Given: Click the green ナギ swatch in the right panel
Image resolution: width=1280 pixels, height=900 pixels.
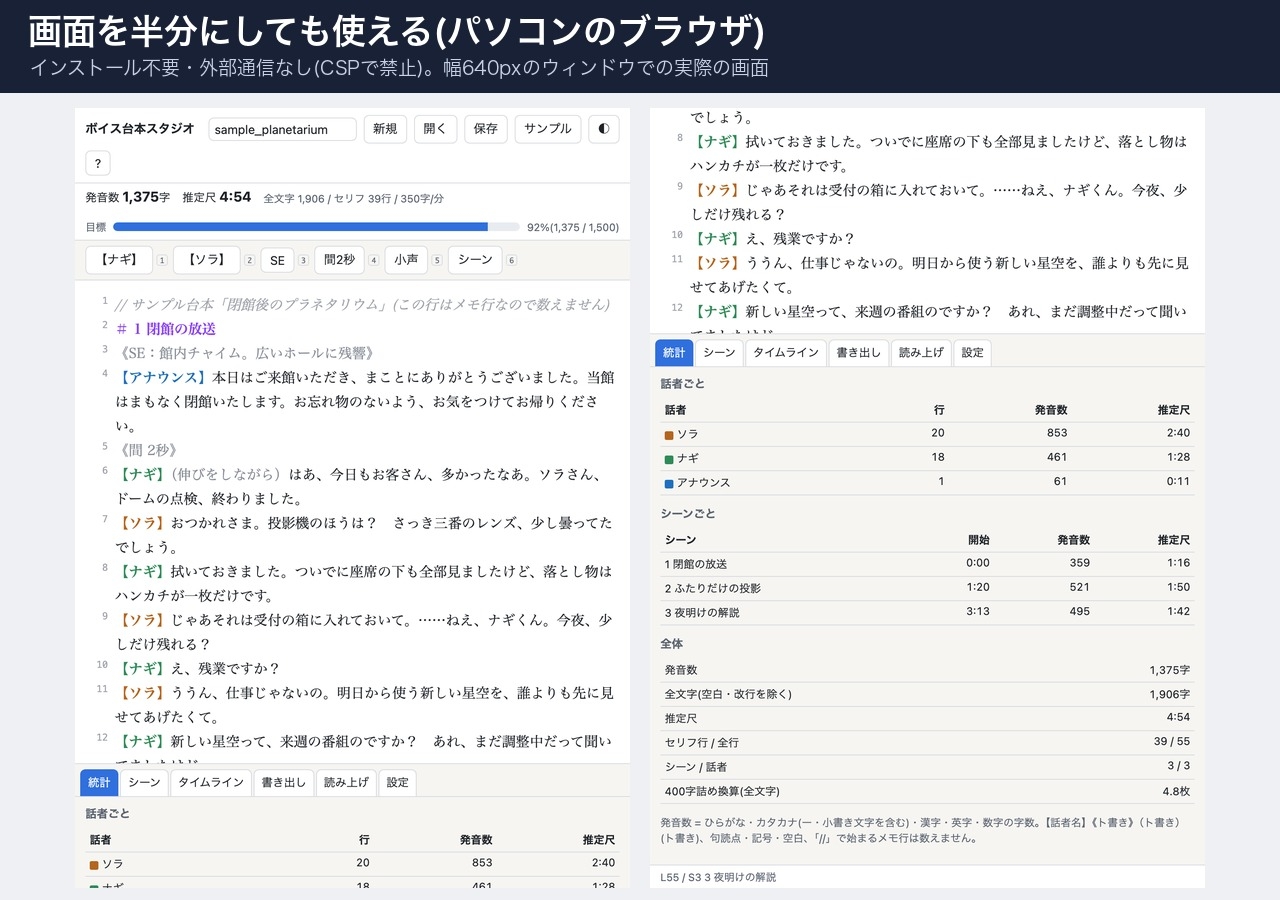Looking at the screenshot, I should 669,458.
